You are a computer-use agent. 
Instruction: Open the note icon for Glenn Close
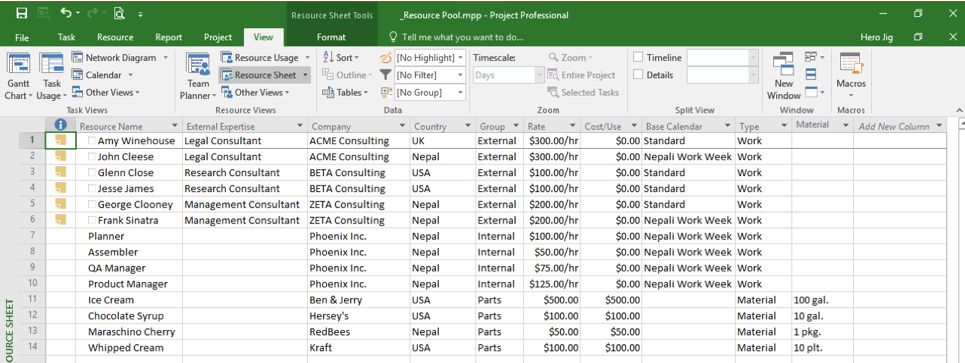(60, 172)
